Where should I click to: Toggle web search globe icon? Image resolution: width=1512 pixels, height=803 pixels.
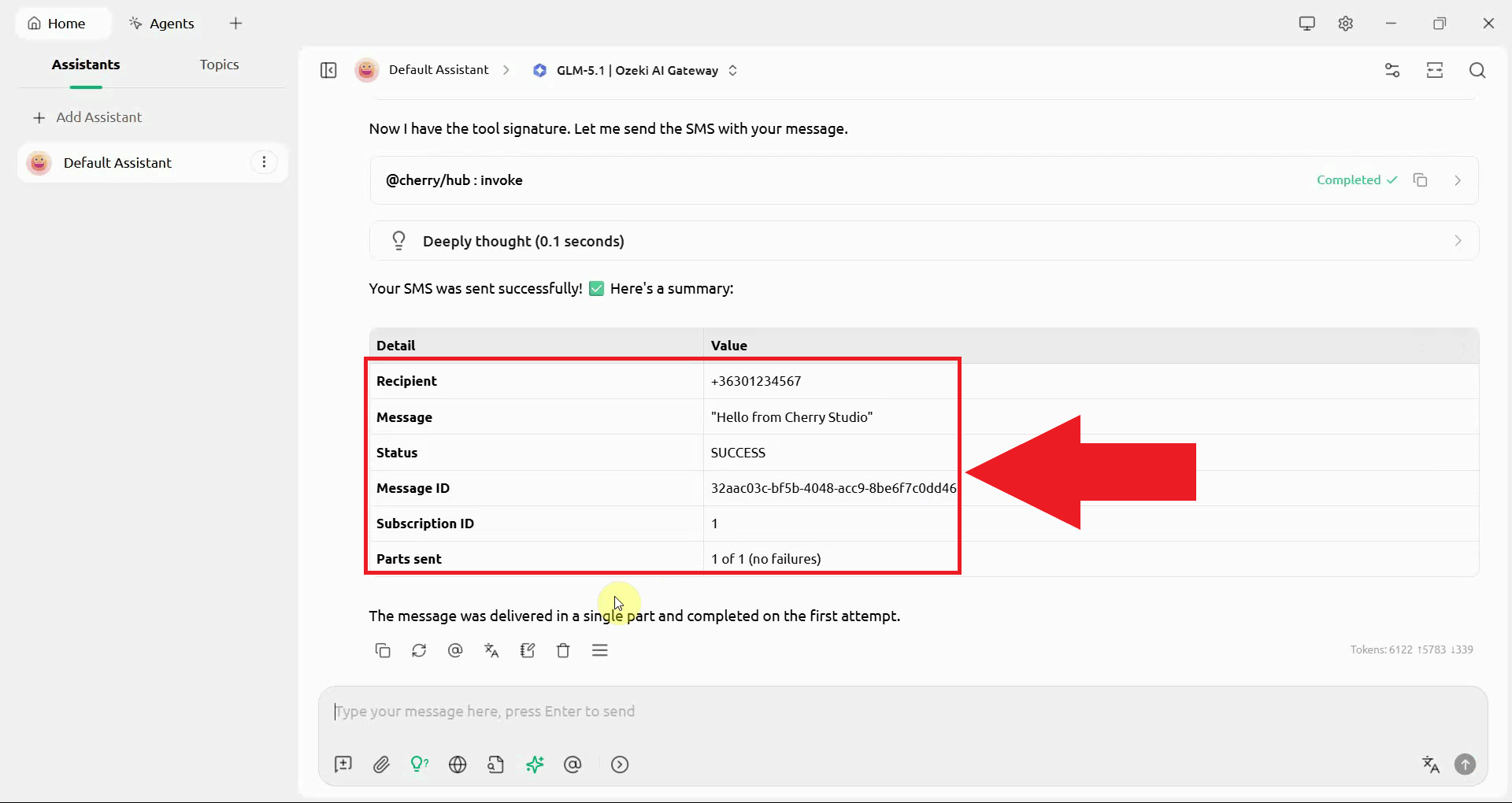(x=458, y=764)
